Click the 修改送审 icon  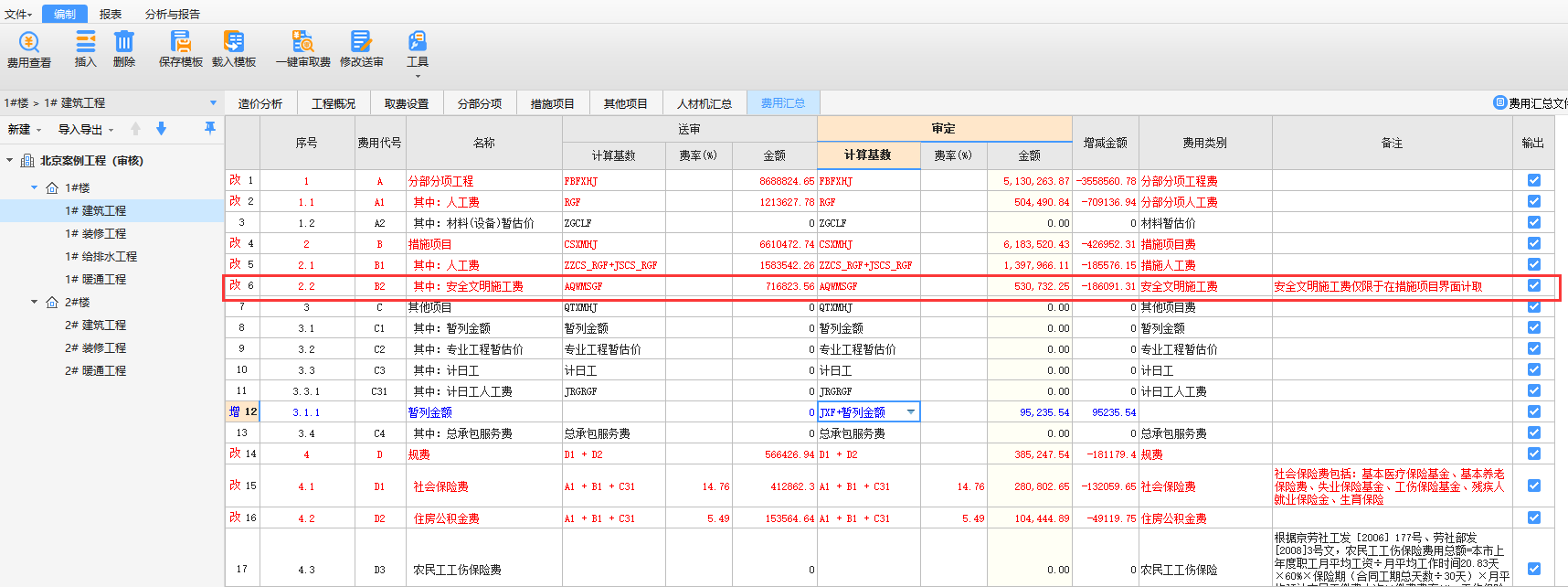coord(361,49)
